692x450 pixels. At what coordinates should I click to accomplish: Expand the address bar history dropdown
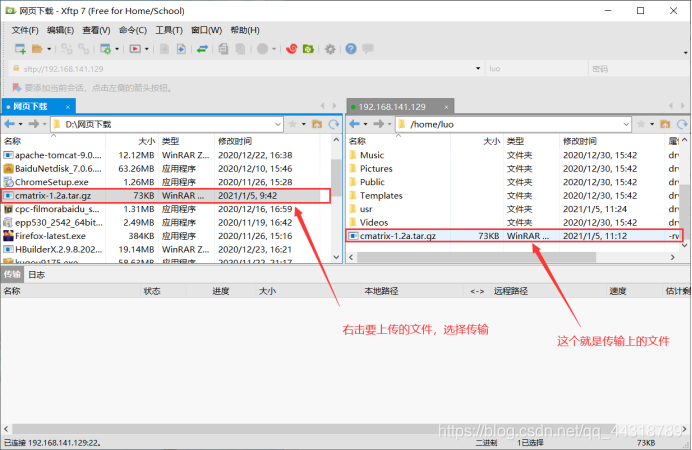pyautogui.click(x=478, y=69)
